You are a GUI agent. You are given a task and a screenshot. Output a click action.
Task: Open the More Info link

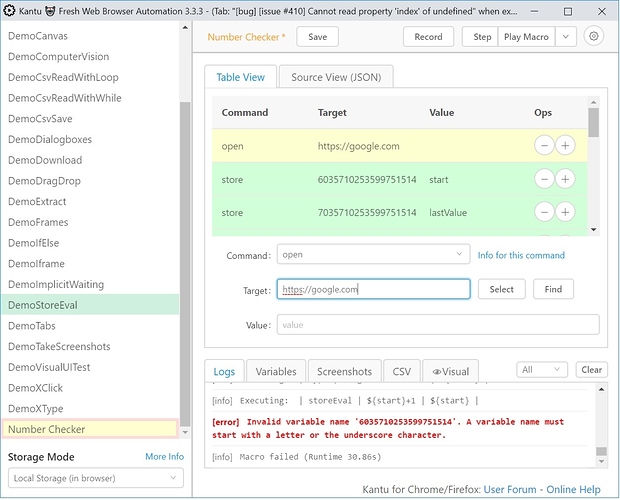pos(164,457)
